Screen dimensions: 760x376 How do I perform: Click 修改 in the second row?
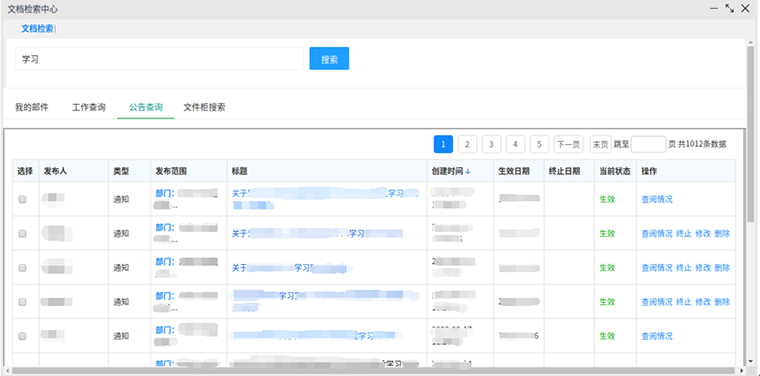(703, 234)
